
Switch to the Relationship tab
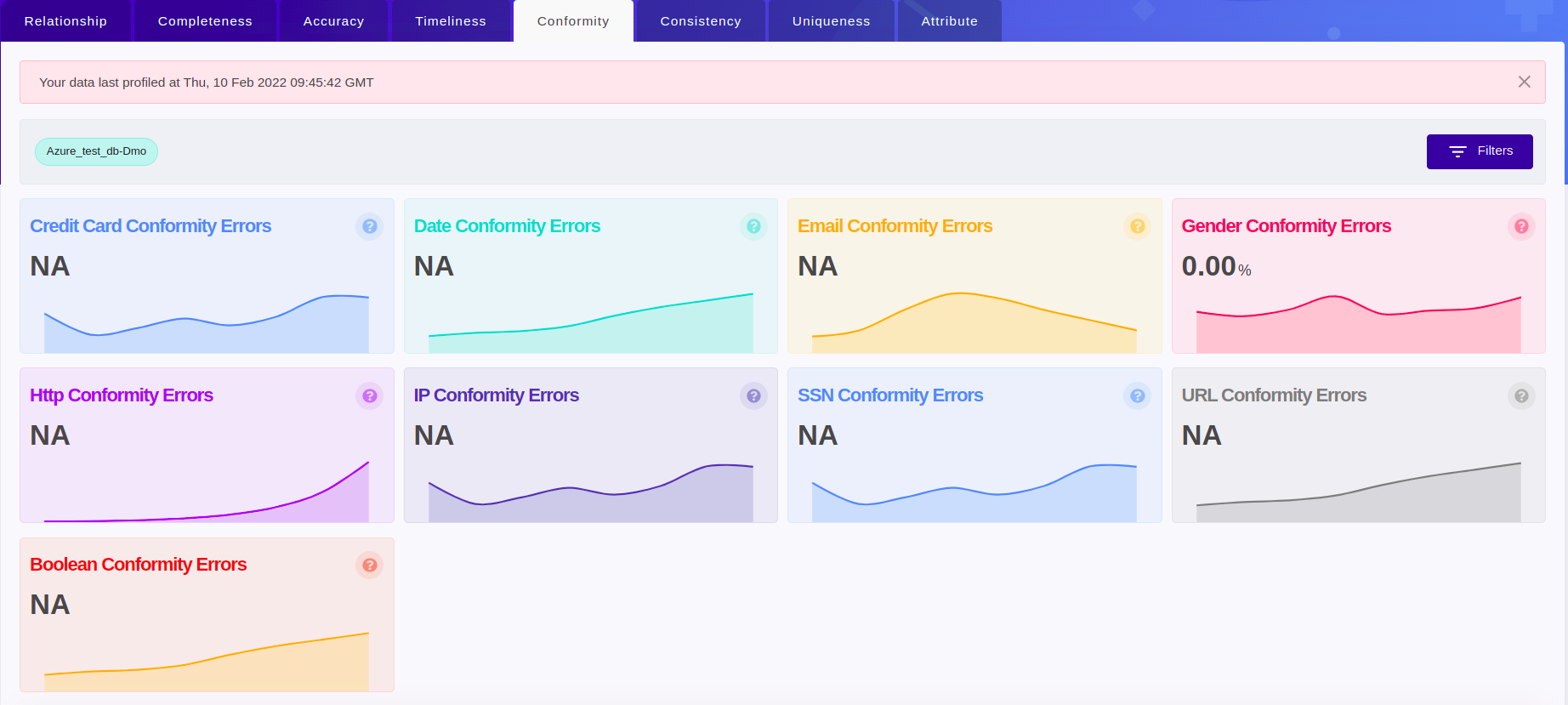[65, 21]
